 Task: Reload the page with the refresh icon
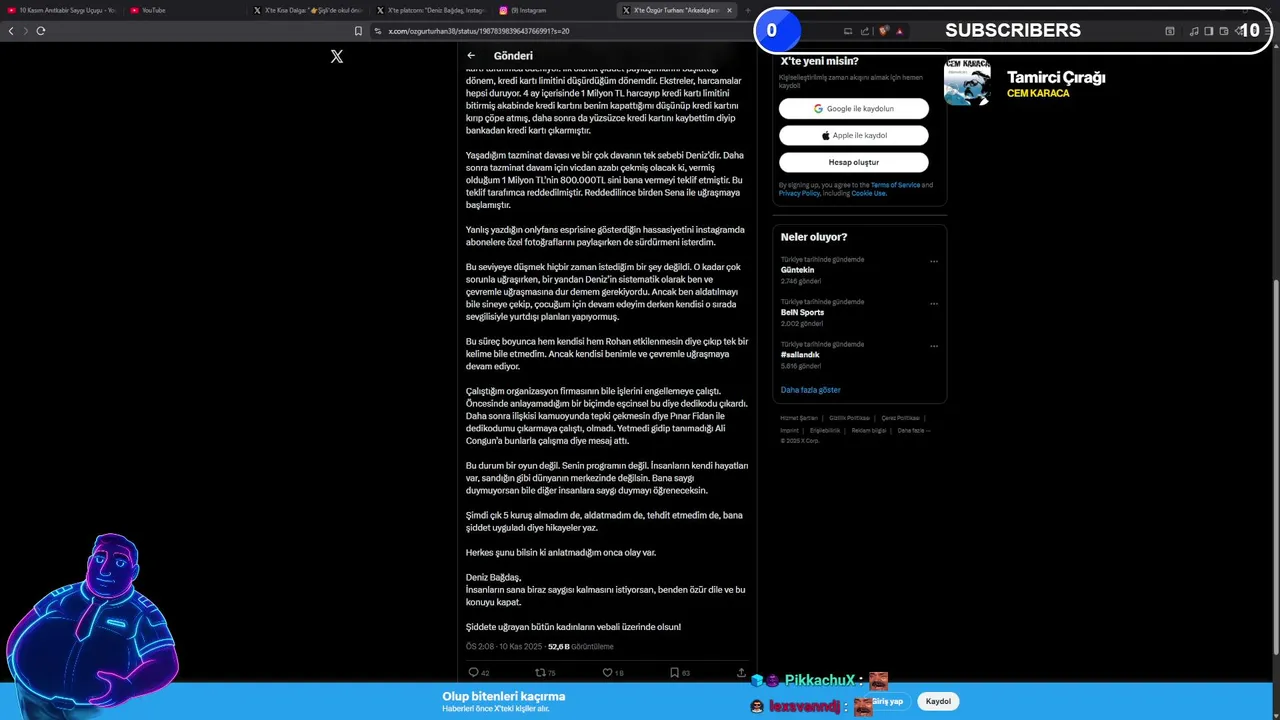coord(41,31)
